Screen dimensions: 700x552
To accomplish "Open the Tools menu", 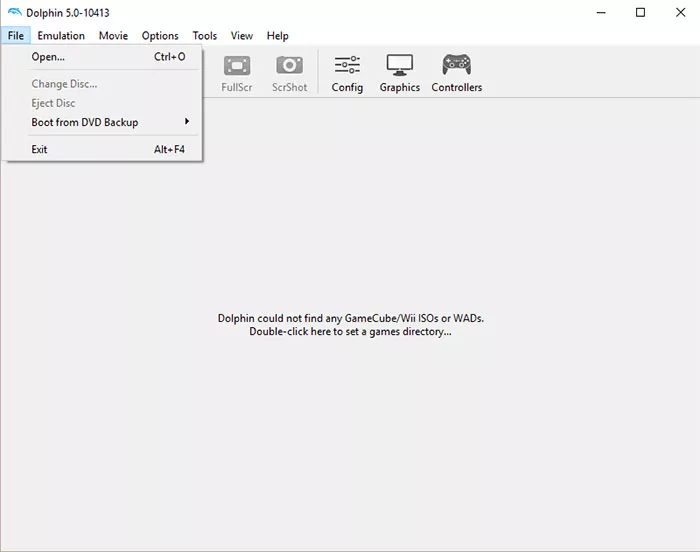I will coord(204,35).
